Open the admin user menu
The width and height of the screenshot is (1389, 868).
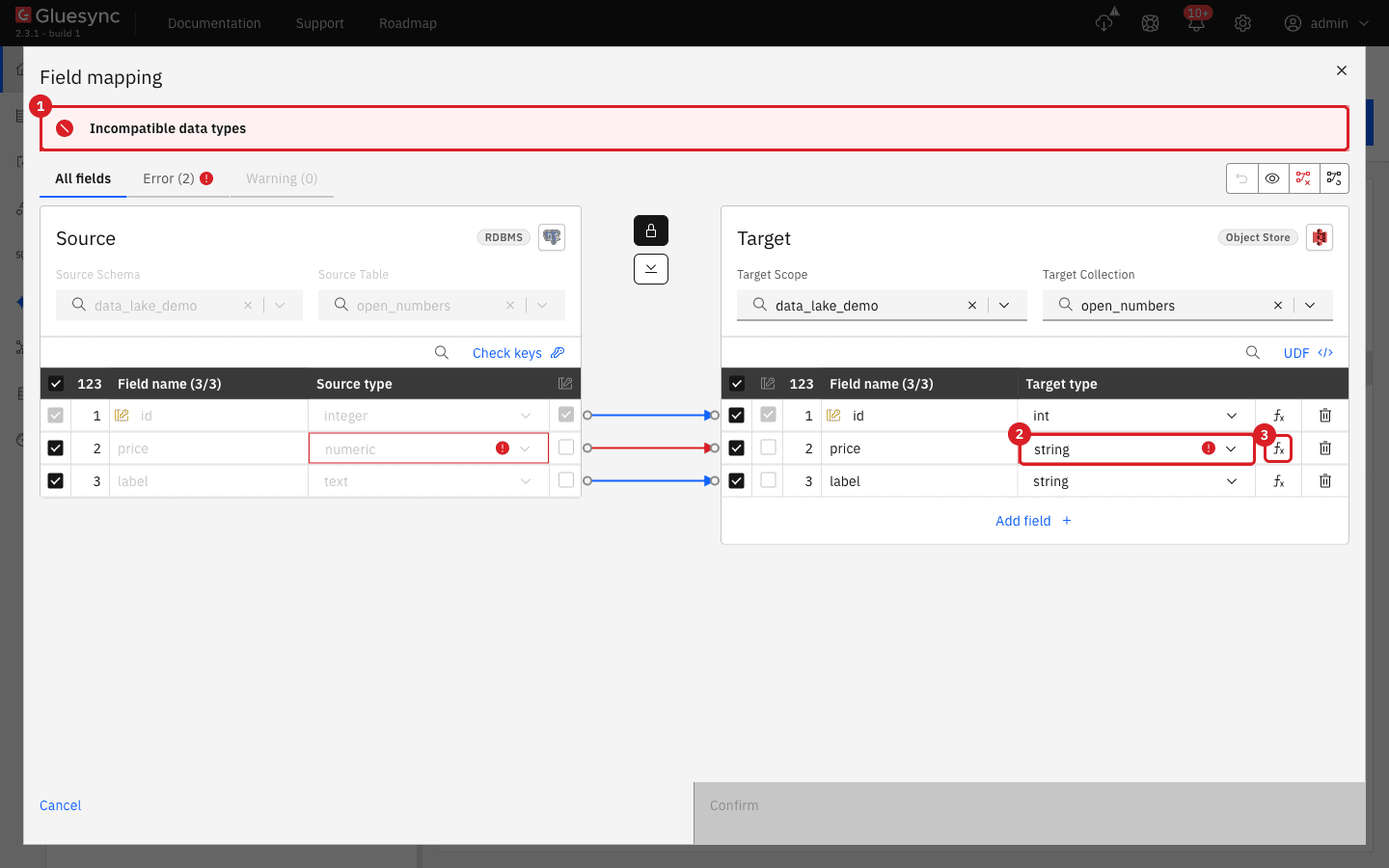tap(1327, 23)
